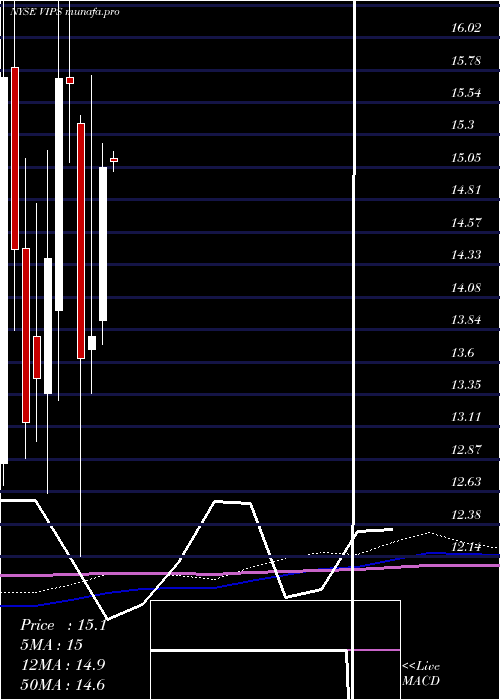This screenshot has height=700, width=500.
Task: Click the latest small red candlestick near 15.05
Action: click(x=114, y=160)
